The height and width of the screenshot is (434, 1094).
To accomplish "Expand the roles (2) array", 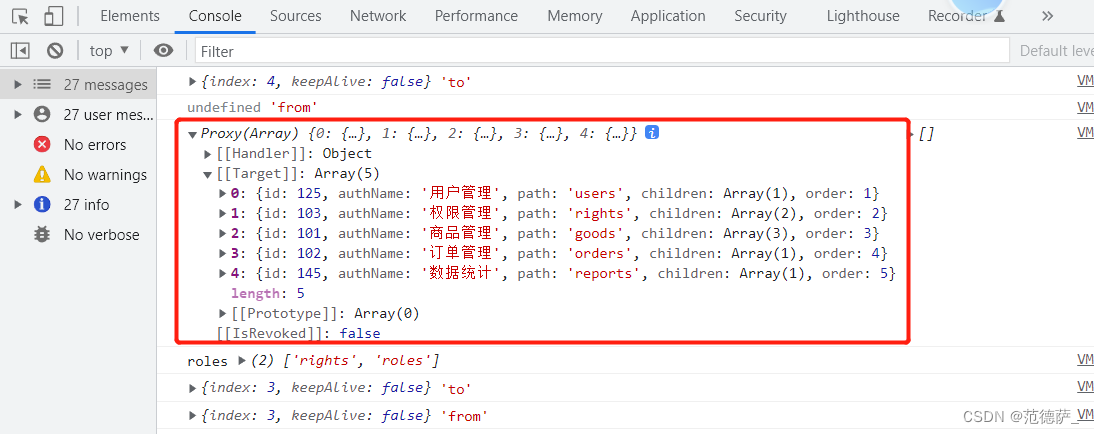I will 242,361.
